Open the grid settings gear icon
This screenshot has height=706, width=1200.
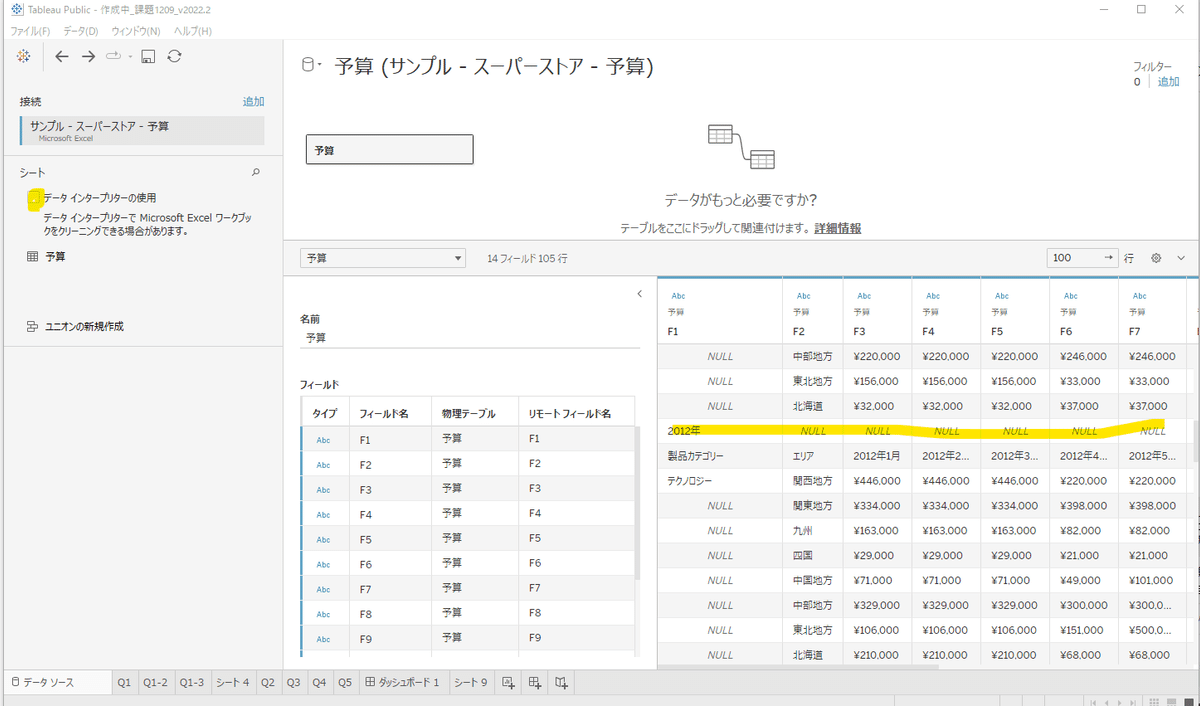(x=1156, y=258)
